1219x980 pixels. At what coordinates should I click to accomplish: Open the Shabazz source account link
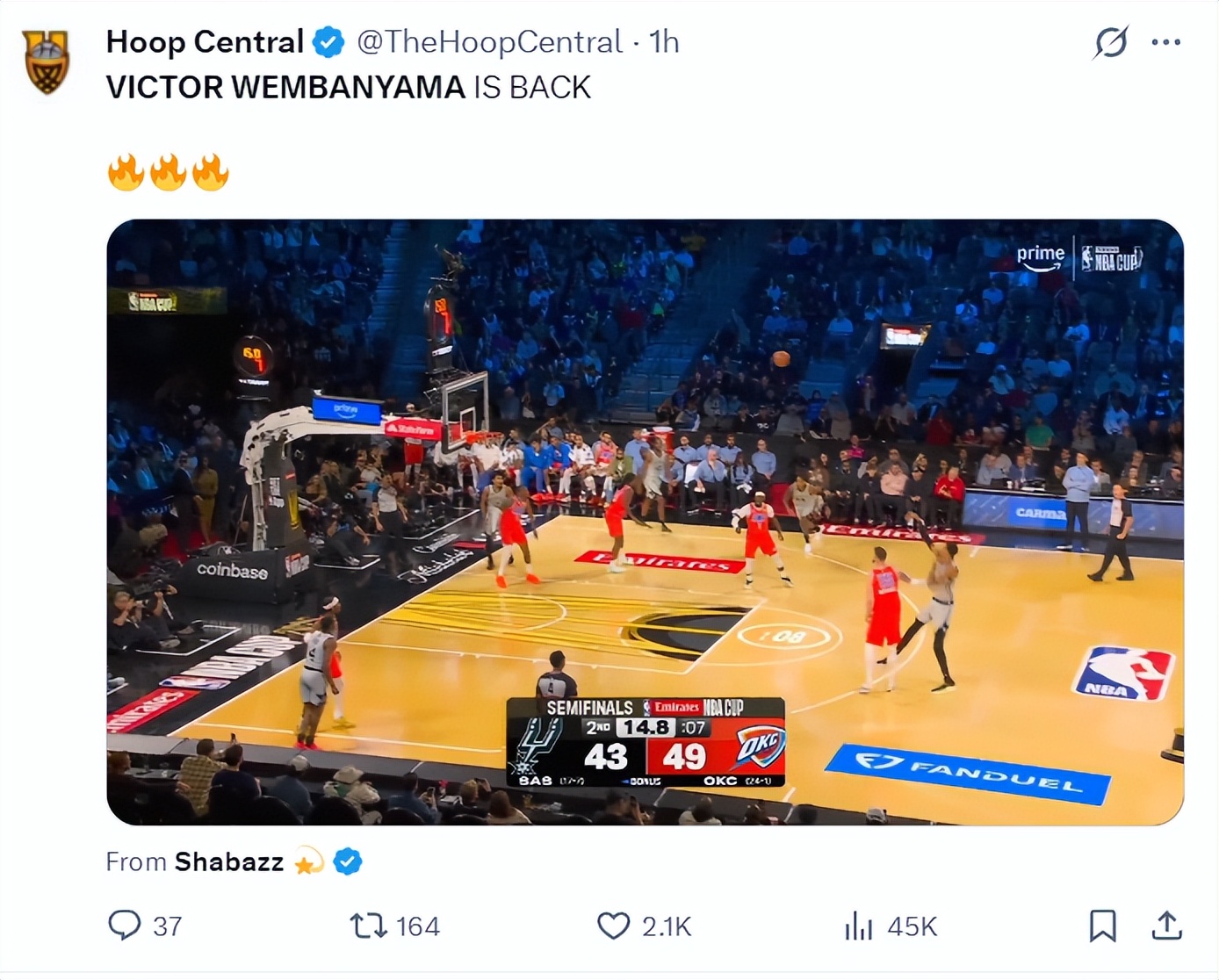point(229,861)
